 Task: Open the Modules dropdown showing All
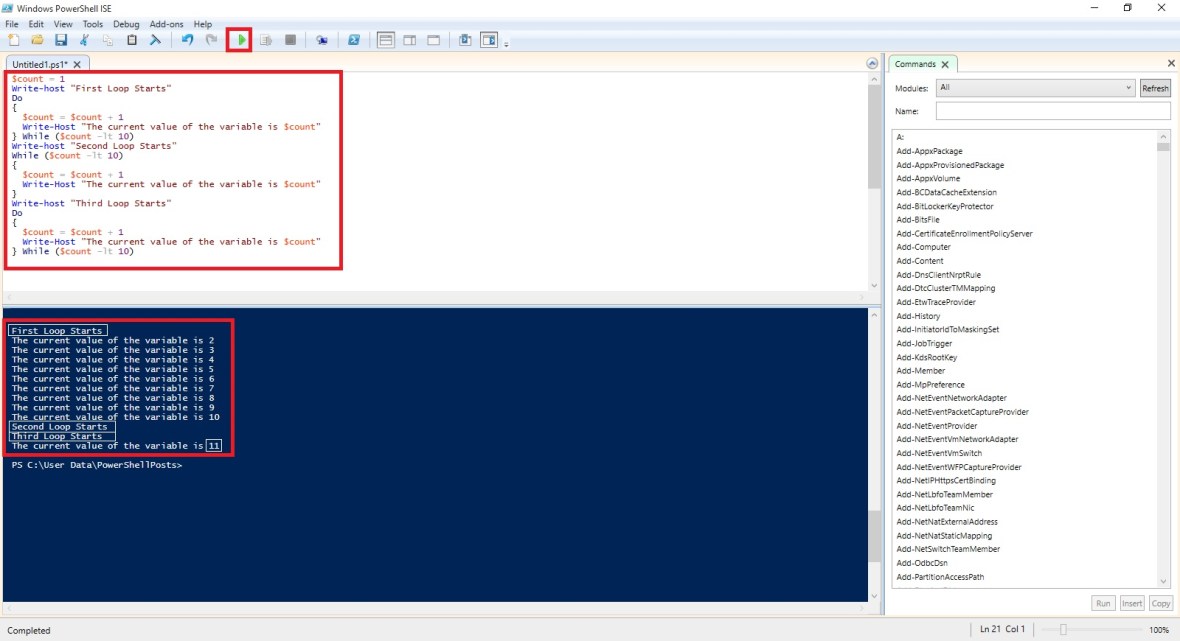coord(1034,88)
